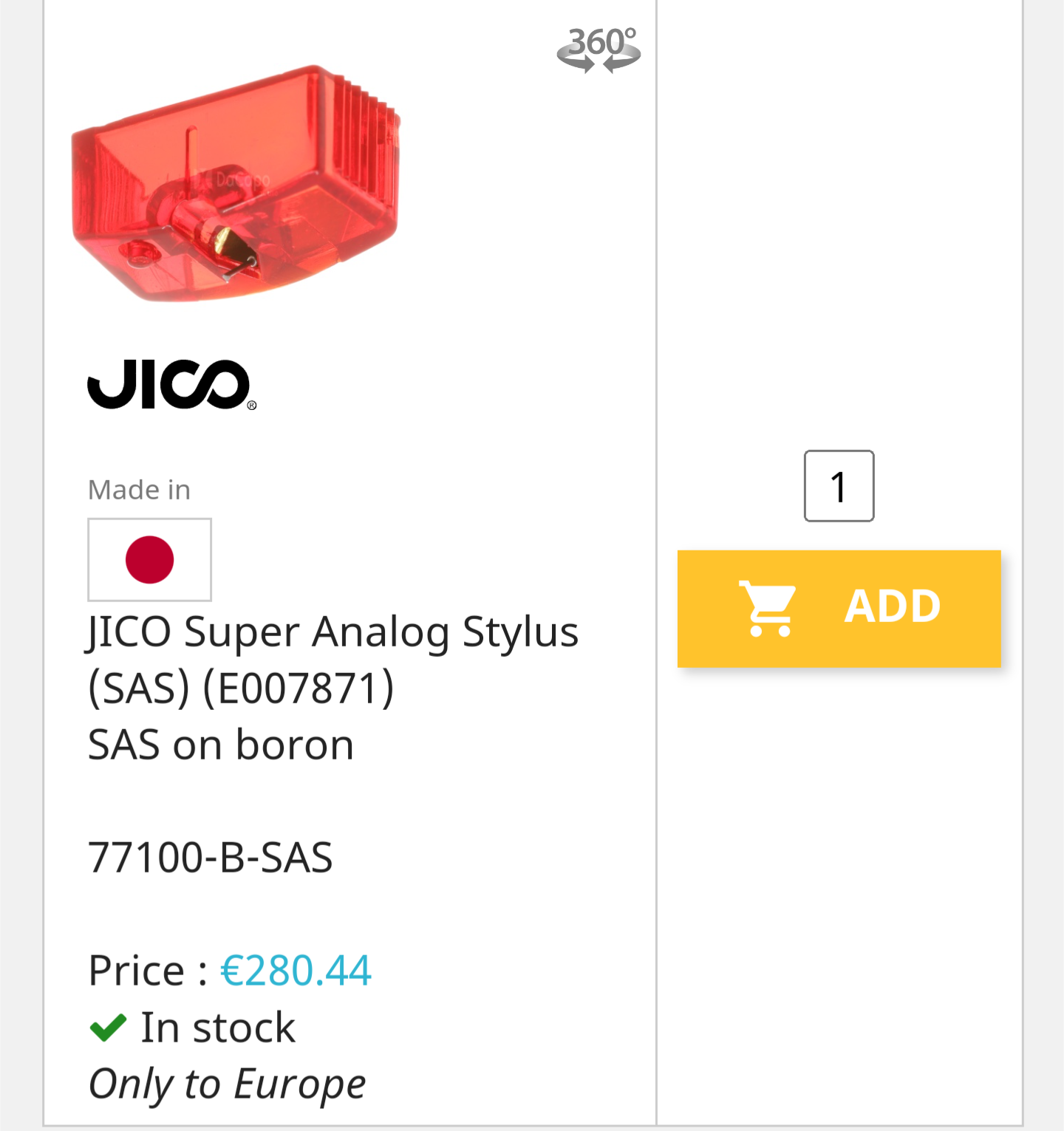Click the Japan flag icon
Viewport: 1064px width, 1131px height.
point(150,560)
